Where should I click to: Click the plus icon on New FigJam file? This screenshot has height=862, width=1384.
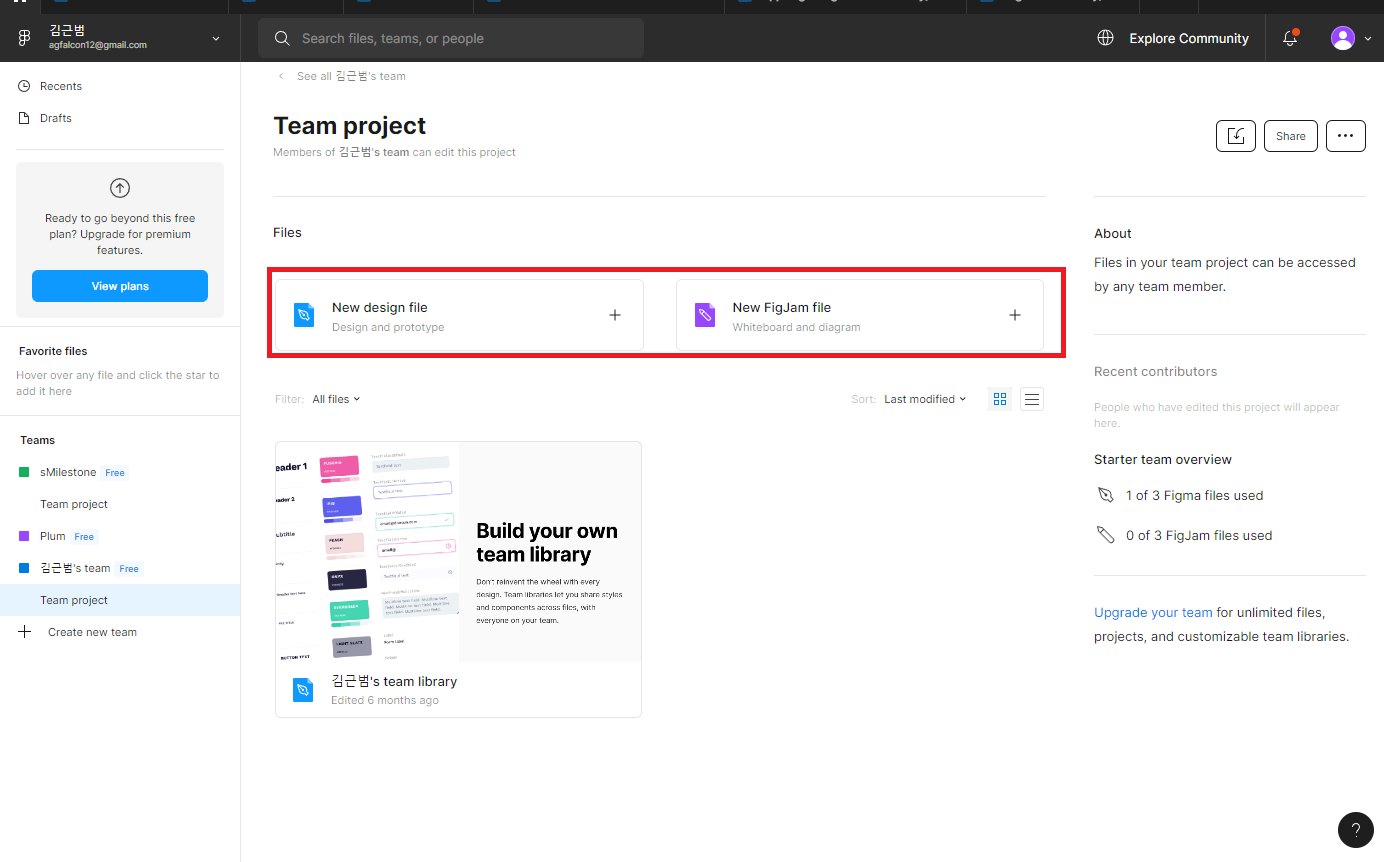pyautogui.click(x=1015, y=315)
